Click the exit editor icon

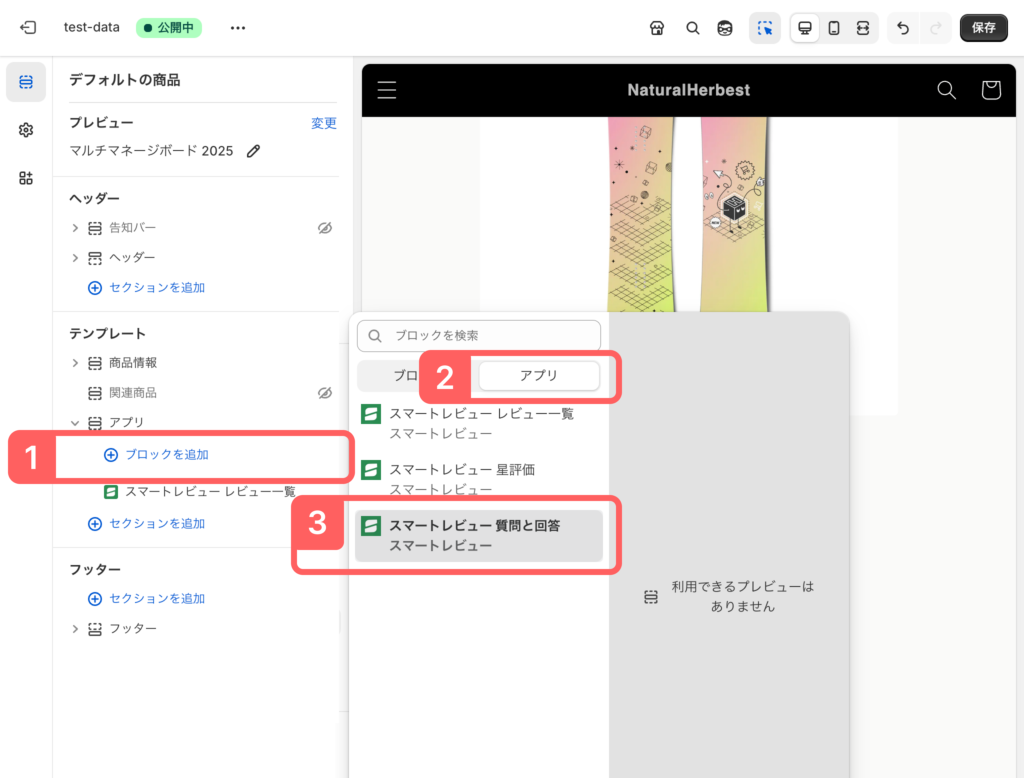pos(28,28)
